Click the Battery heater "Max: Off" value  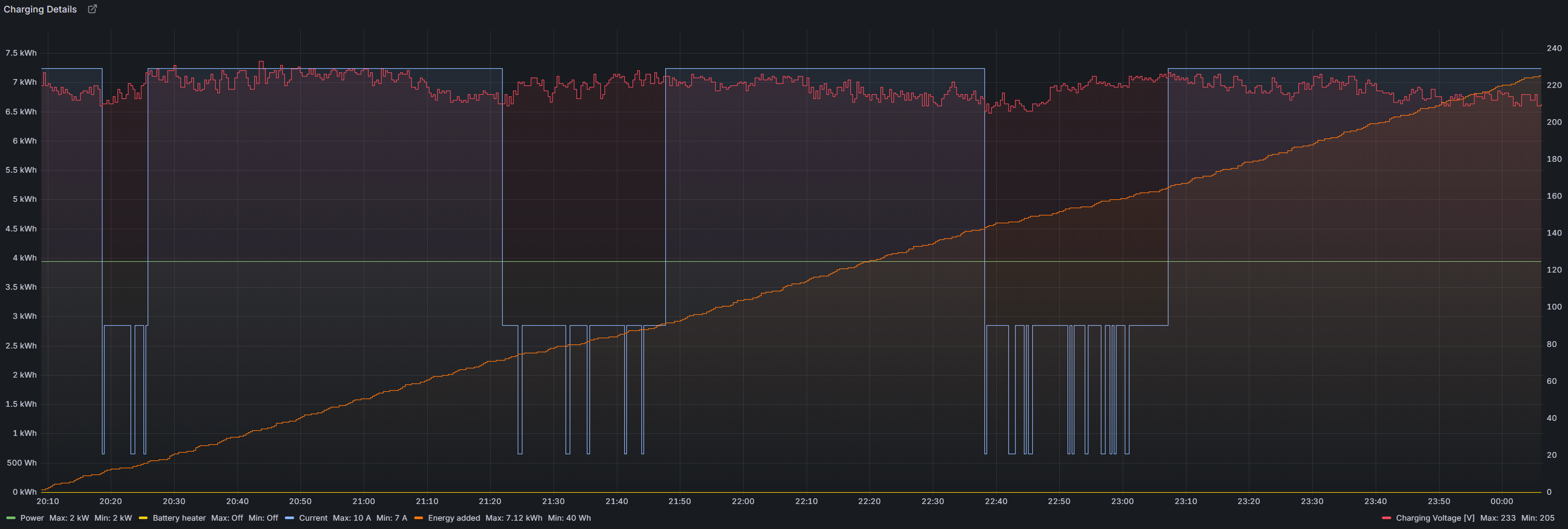227,518
